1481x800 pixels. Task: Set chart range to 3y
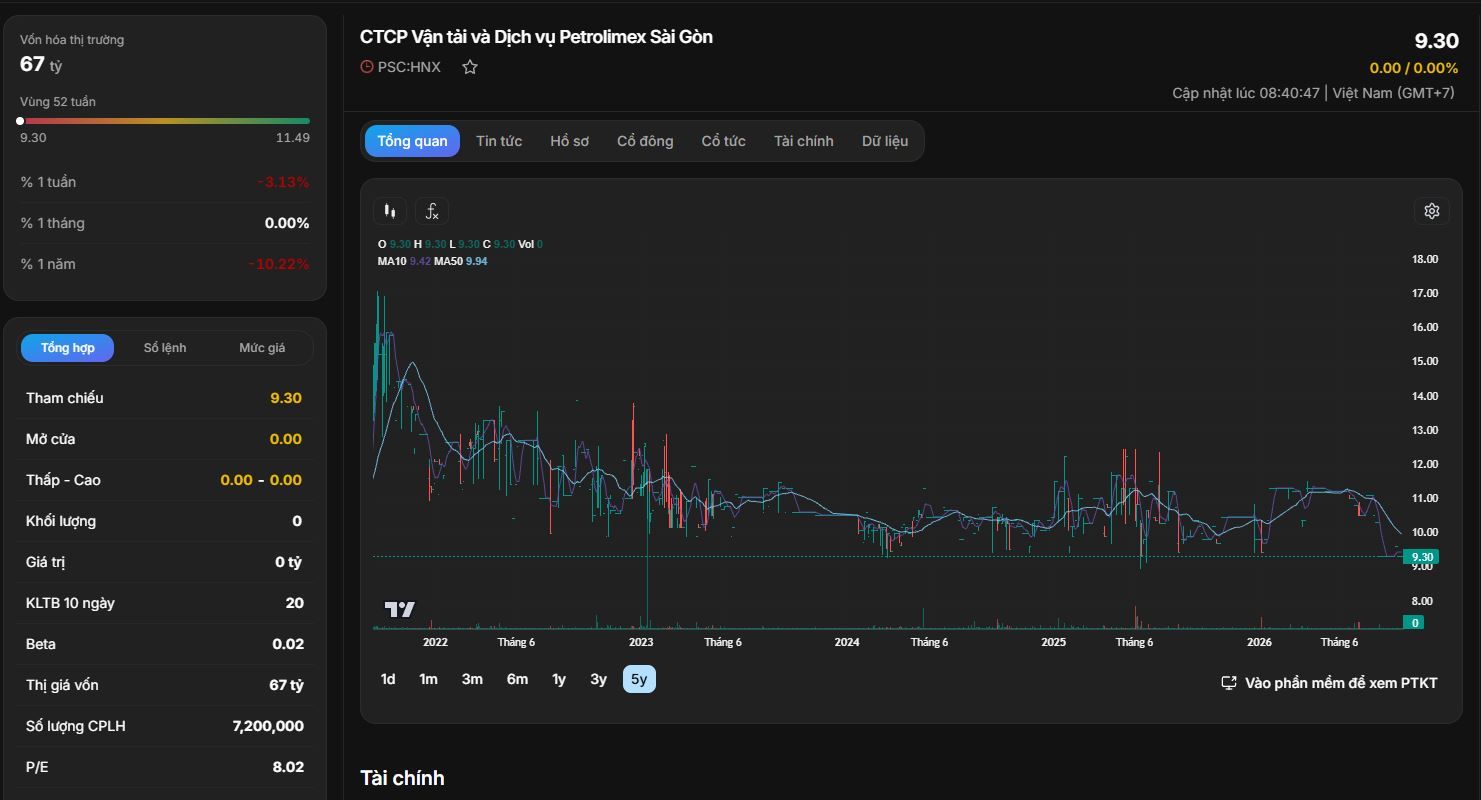pos(598,679)
